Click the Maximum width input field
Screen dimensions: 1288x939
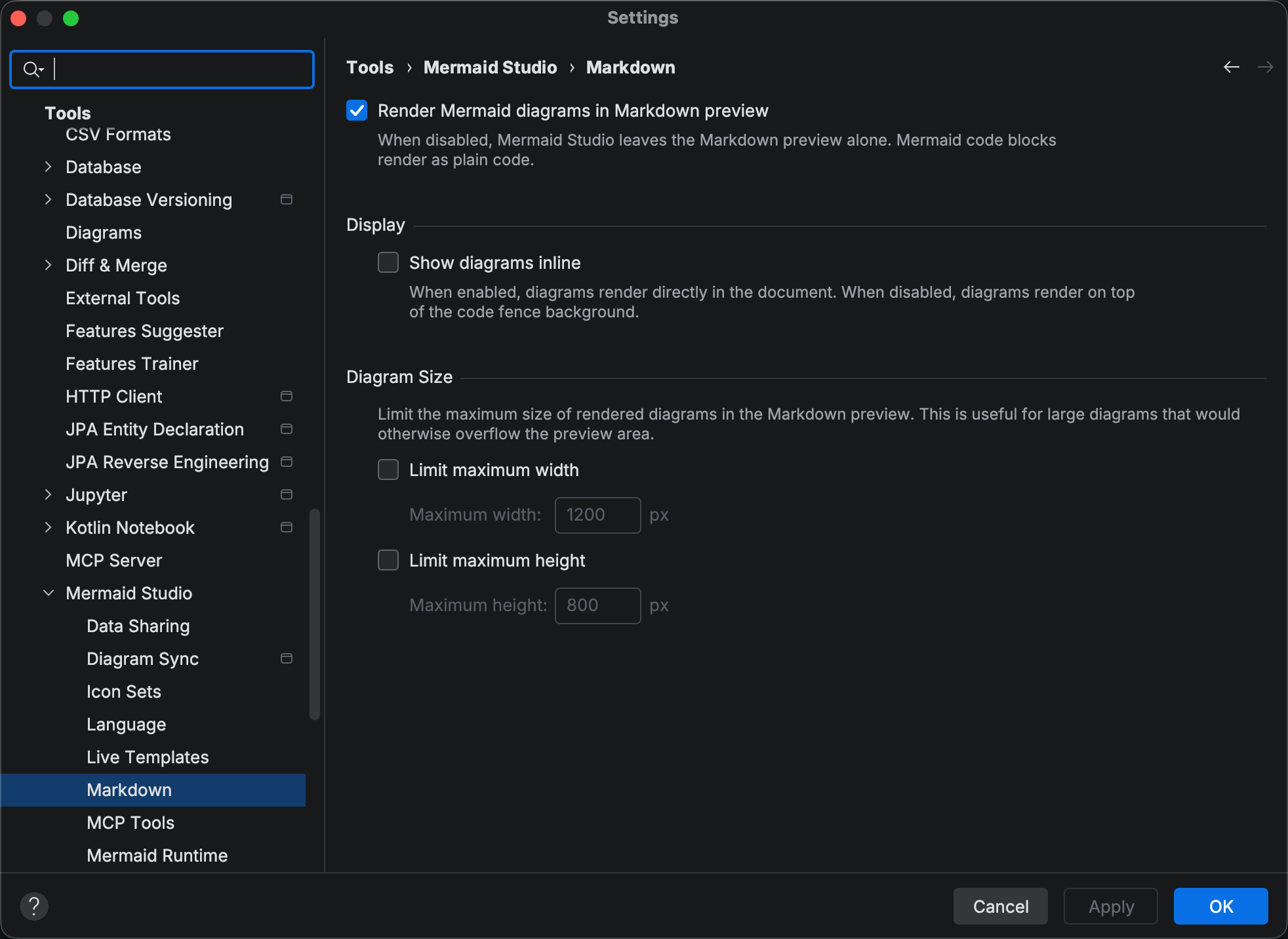597,515
